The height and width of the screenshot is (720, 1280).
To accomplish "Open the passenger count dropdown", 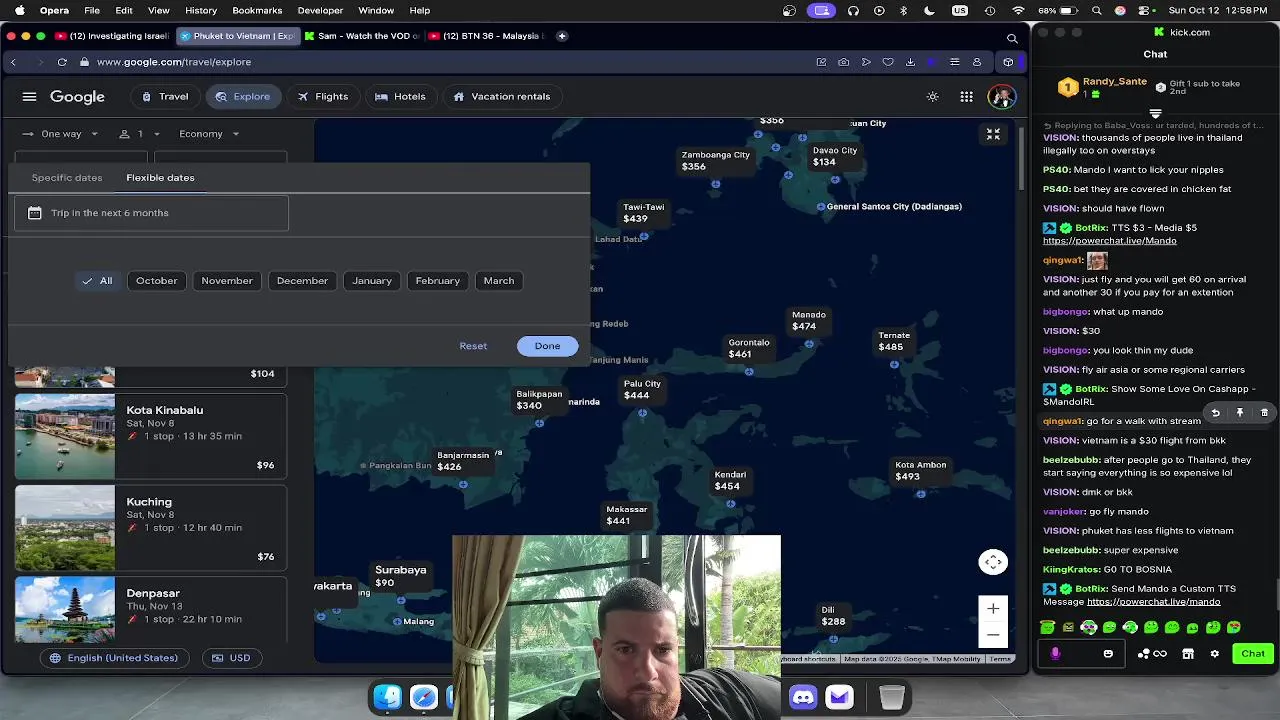I will (x=139, y=134).
